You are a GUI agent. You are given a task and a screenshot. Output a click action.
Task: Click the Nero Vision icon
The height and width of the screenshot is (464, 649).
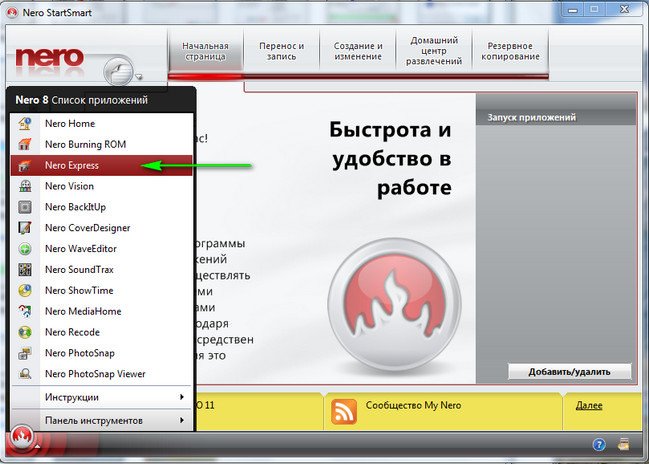tap(25, 186)
